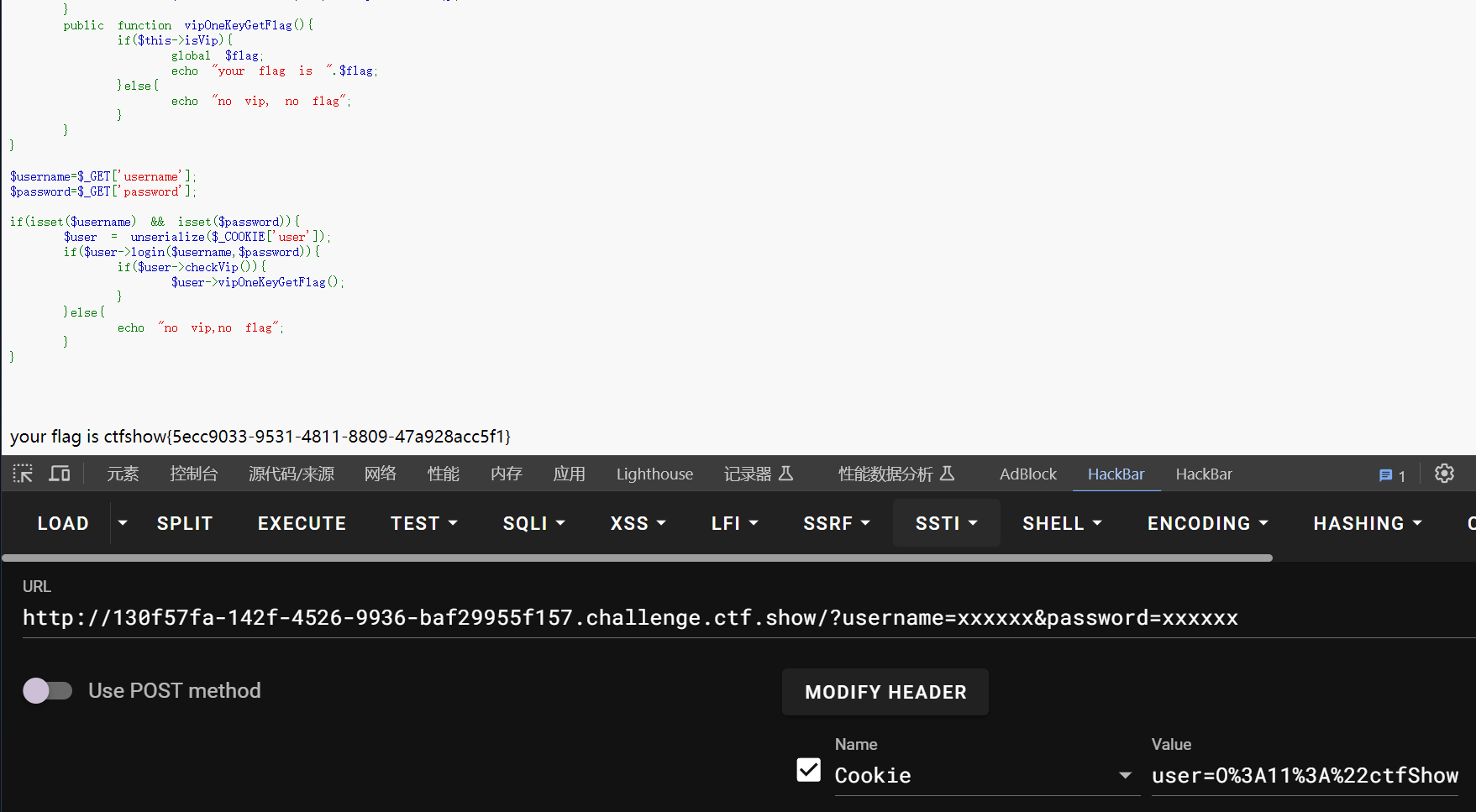Image resolution: width=1476 pixels, height=812 pixels.
Task: Click the inspect element picker icon
Action: tap(23, 474)
